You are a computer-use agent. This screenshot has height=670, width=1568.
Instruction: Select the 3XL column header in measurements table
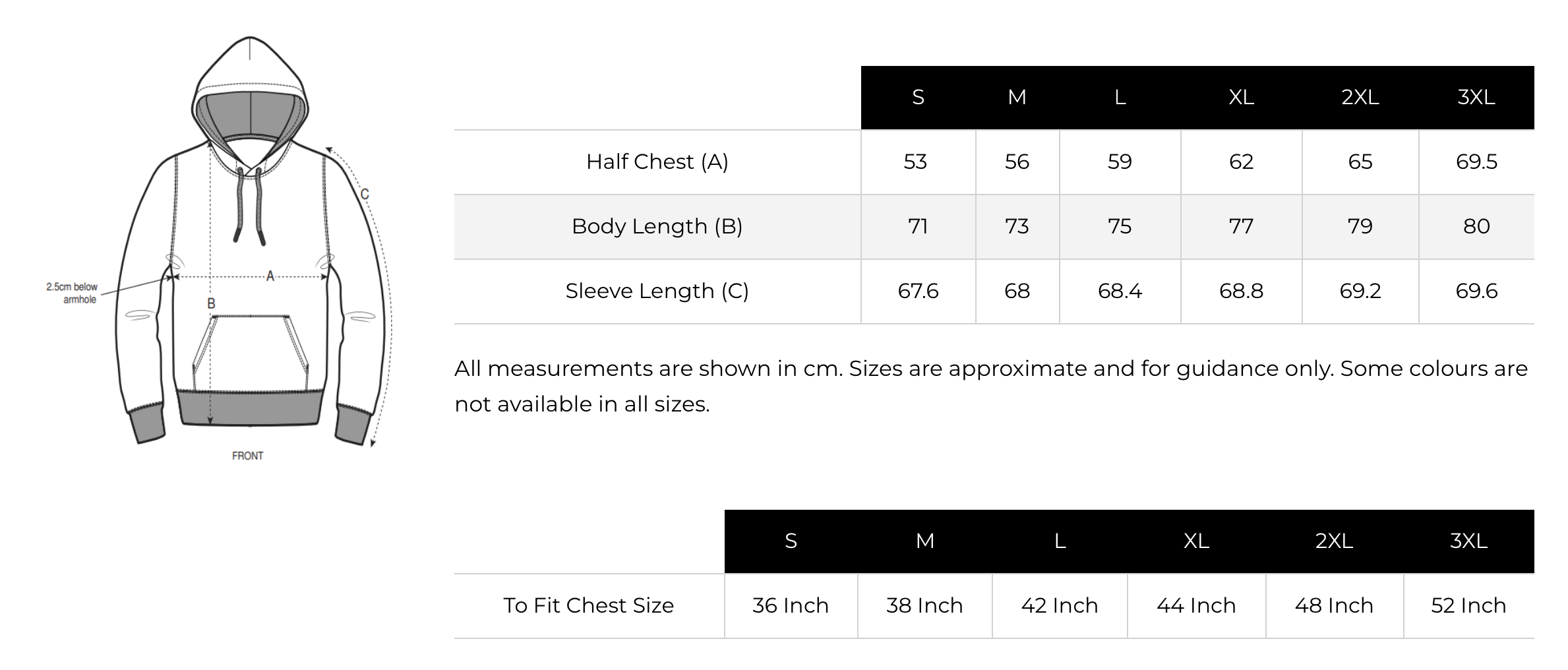pos(1476,97)
